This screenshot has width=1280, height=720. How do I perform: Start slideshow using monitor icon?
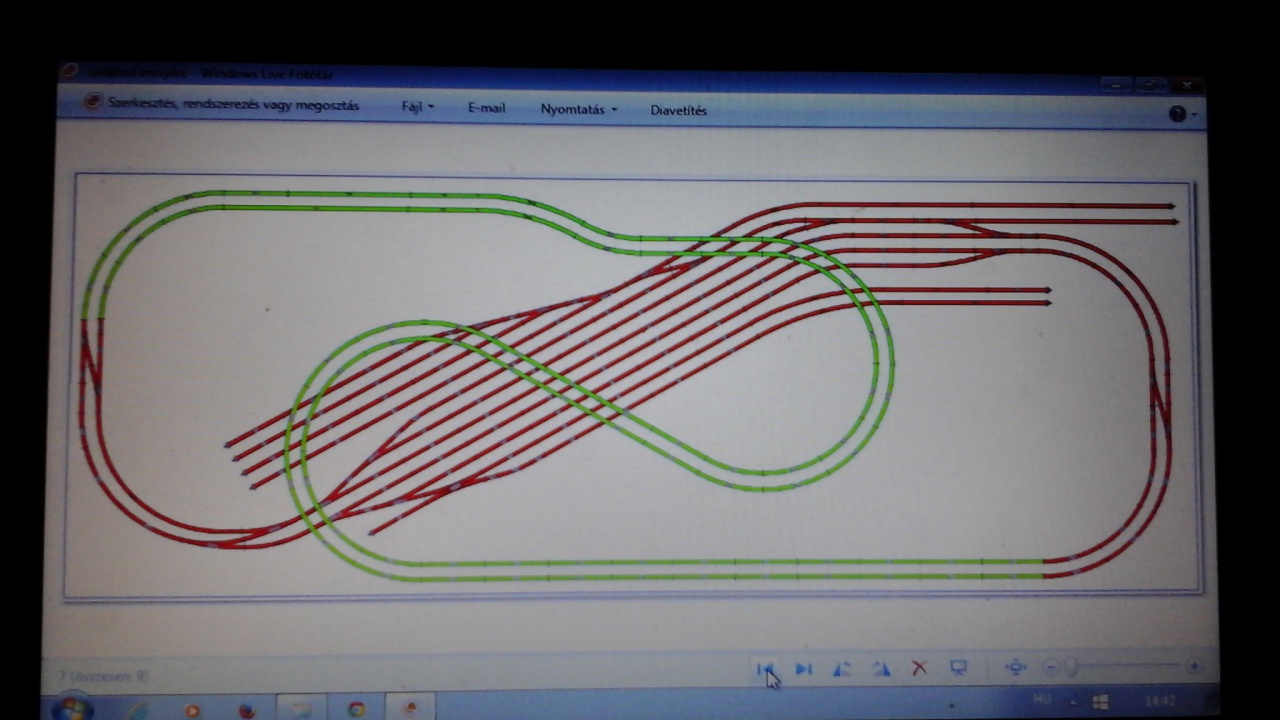pyautogui.click(x=958, y=668)
